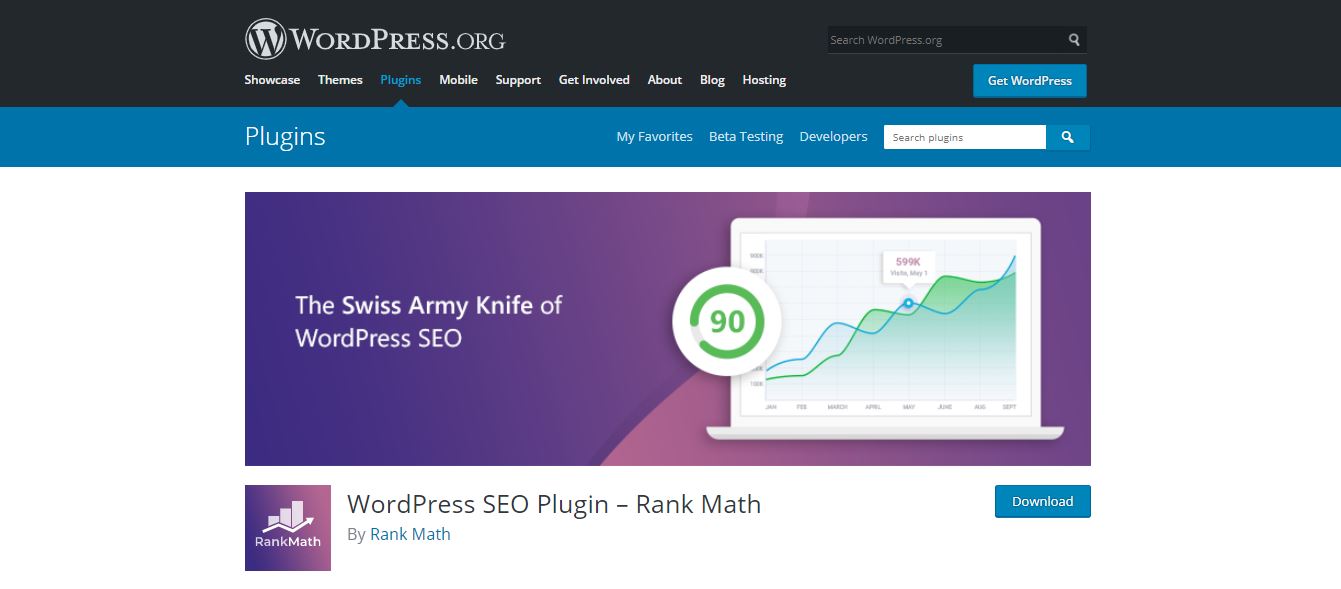Click the Get WordPress button
The image size is (1341, 589).
1029,80
